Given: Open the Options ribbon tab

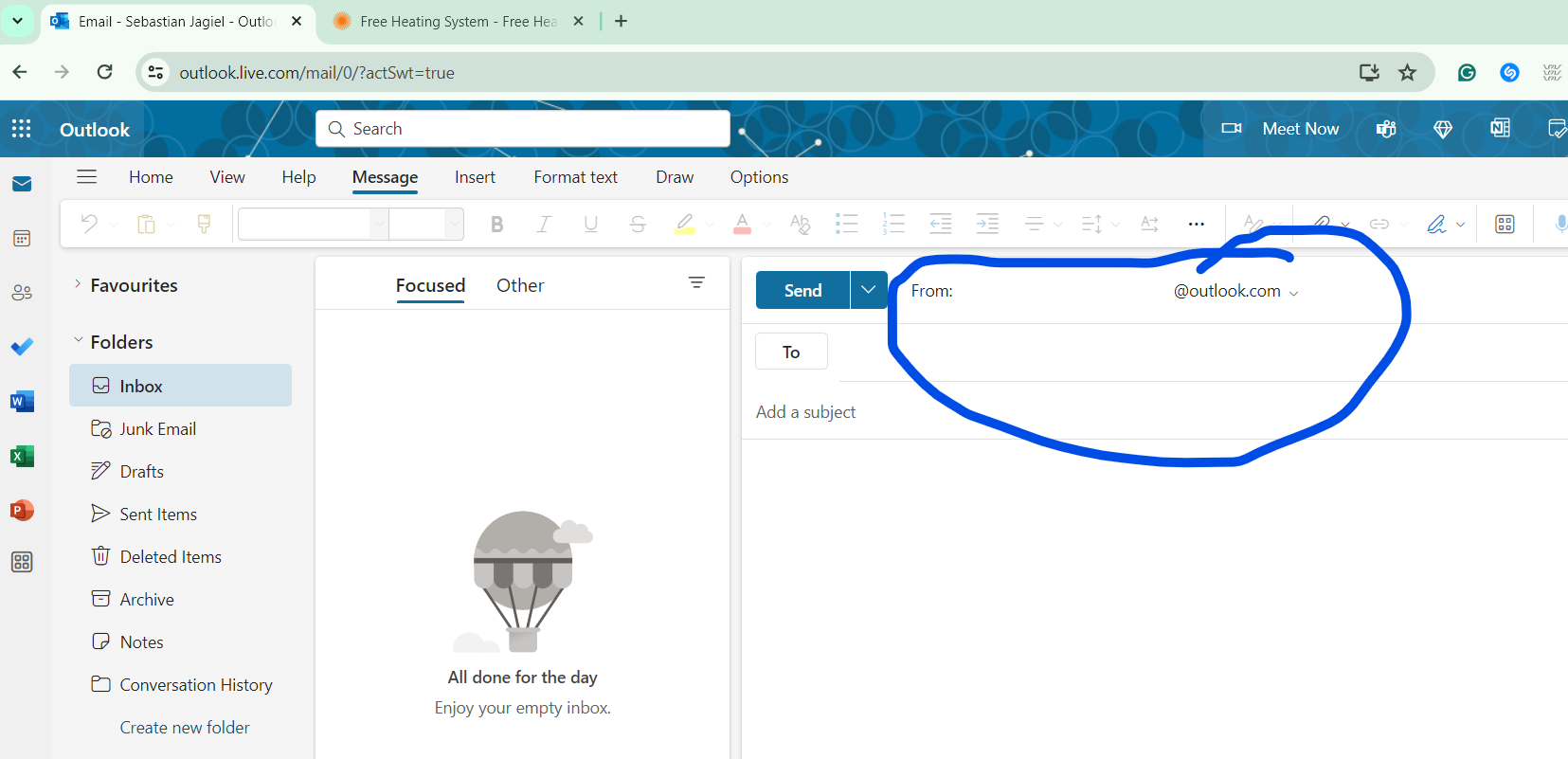Looking at the screenshot, I should point(759,177).
